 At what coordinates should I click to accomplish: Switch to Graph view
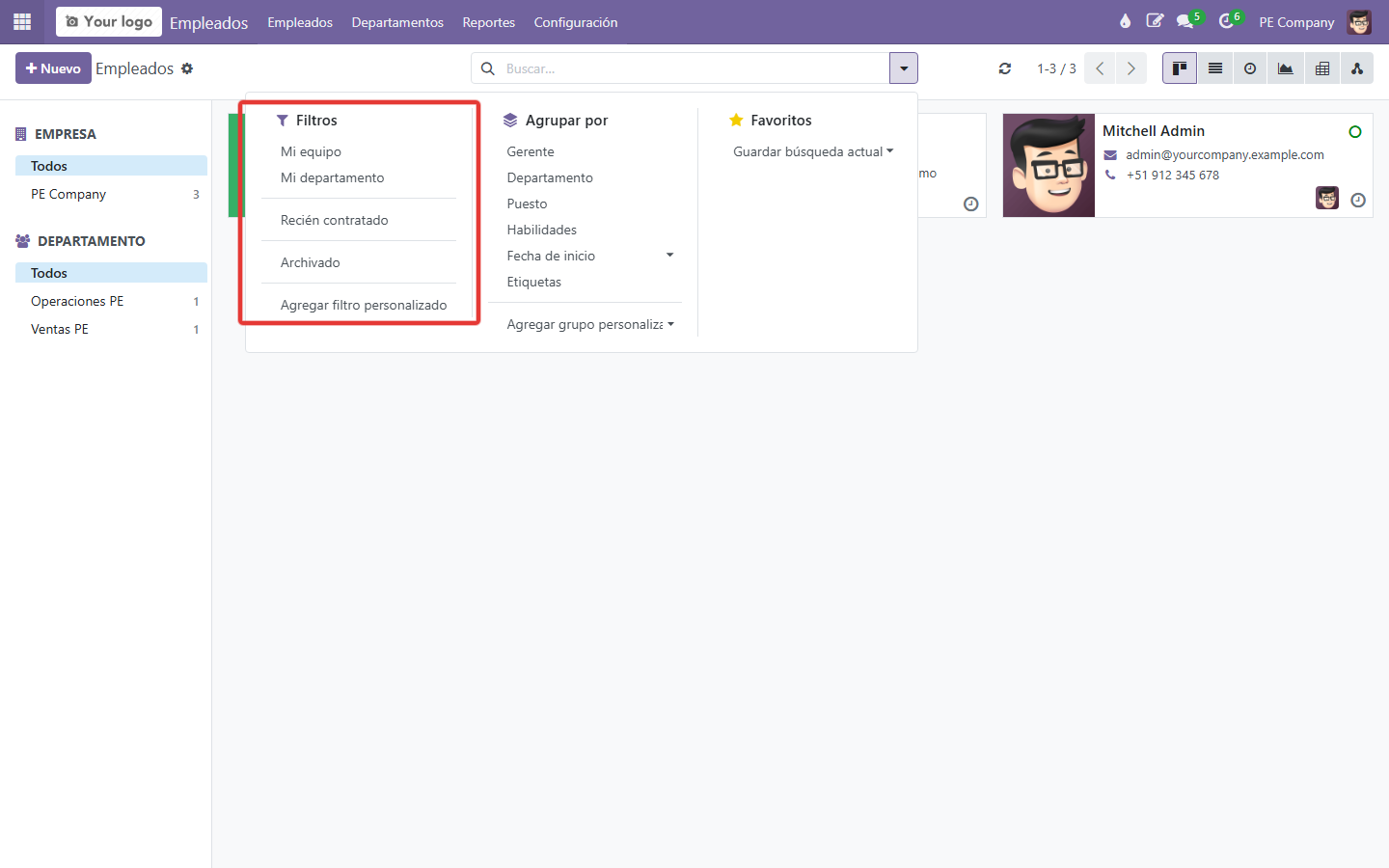1286,68
